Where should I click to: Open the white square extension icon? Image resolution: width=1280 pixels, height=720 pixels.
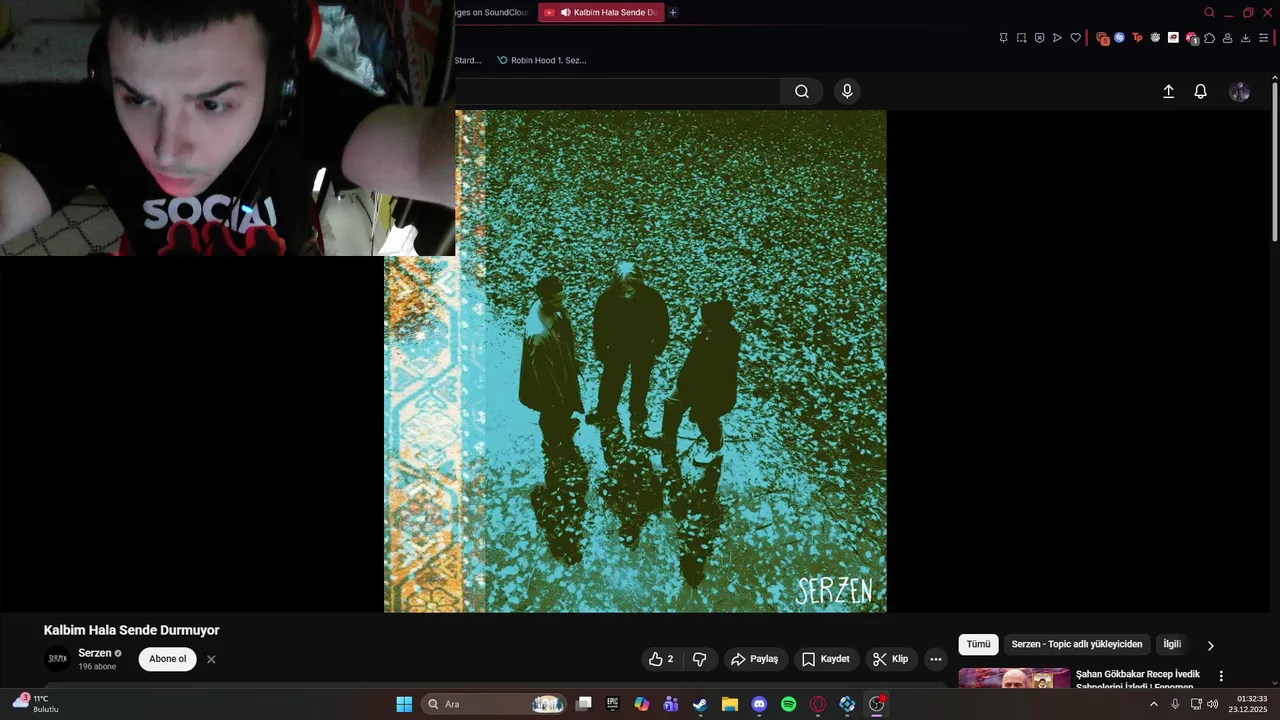1173,38
